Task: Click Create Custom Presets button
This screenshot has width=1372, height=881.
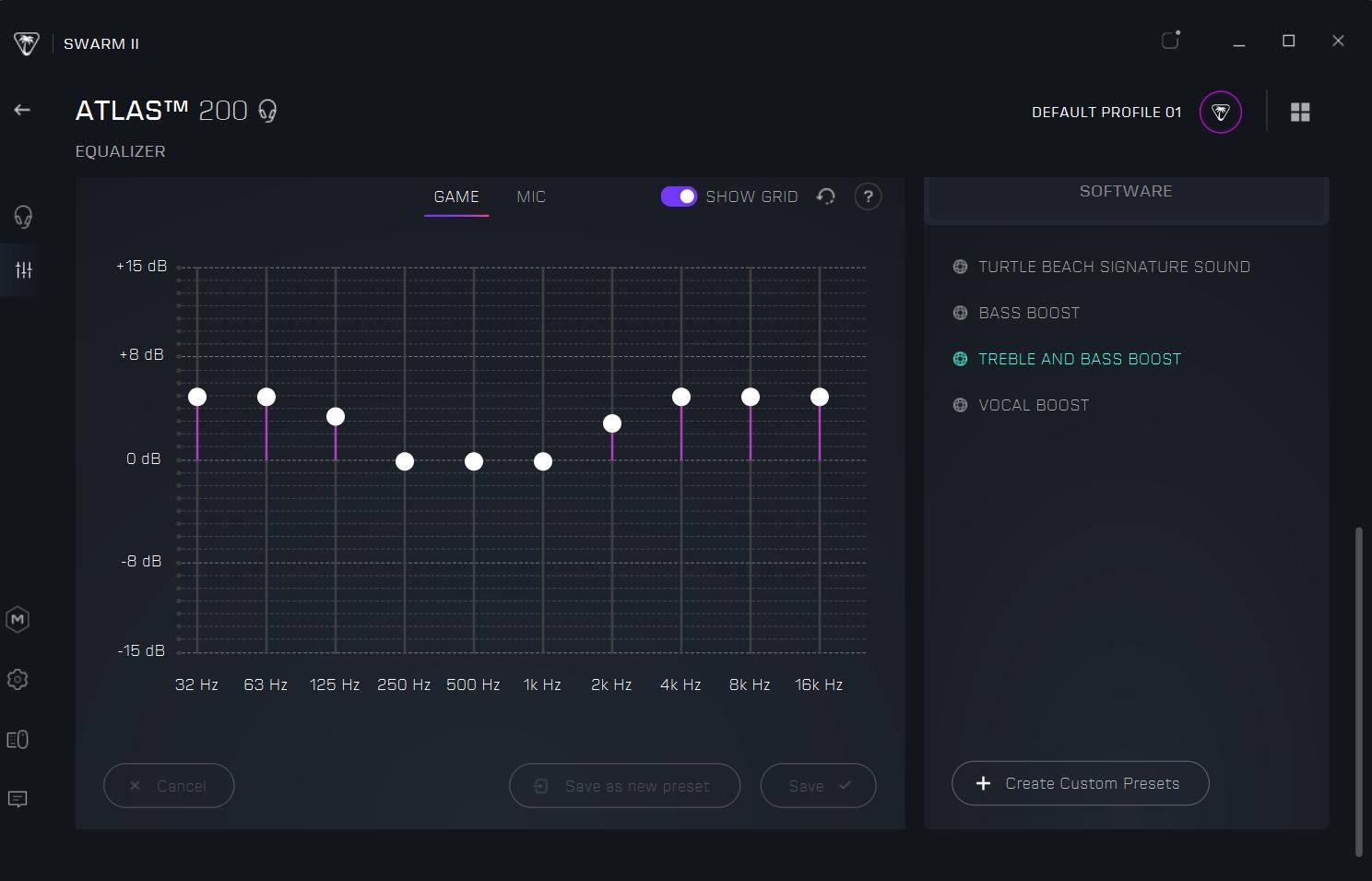Action: pyautogui.click(x=1080, y=783)
